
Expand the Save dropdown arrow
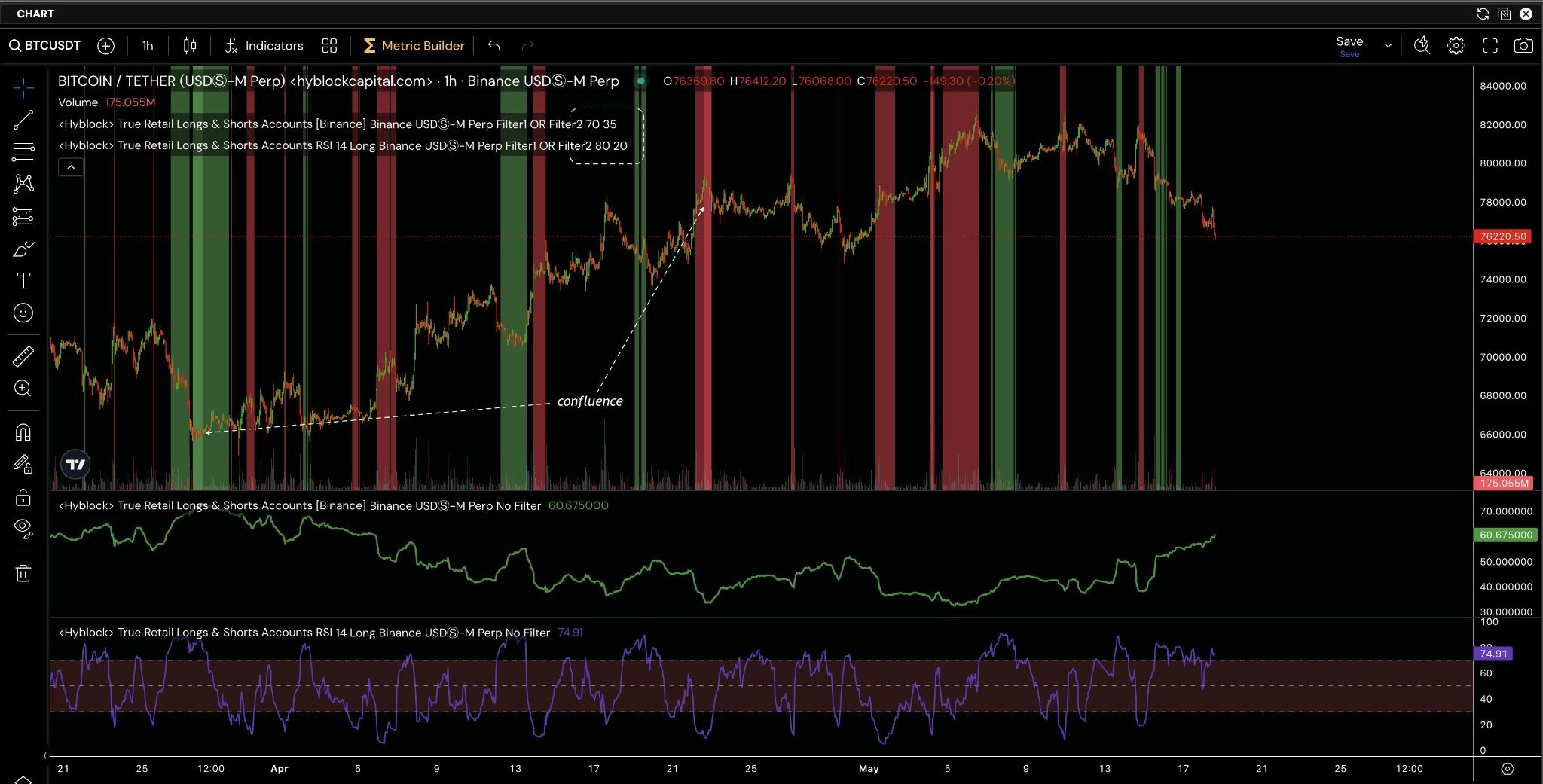point(1388,46)
